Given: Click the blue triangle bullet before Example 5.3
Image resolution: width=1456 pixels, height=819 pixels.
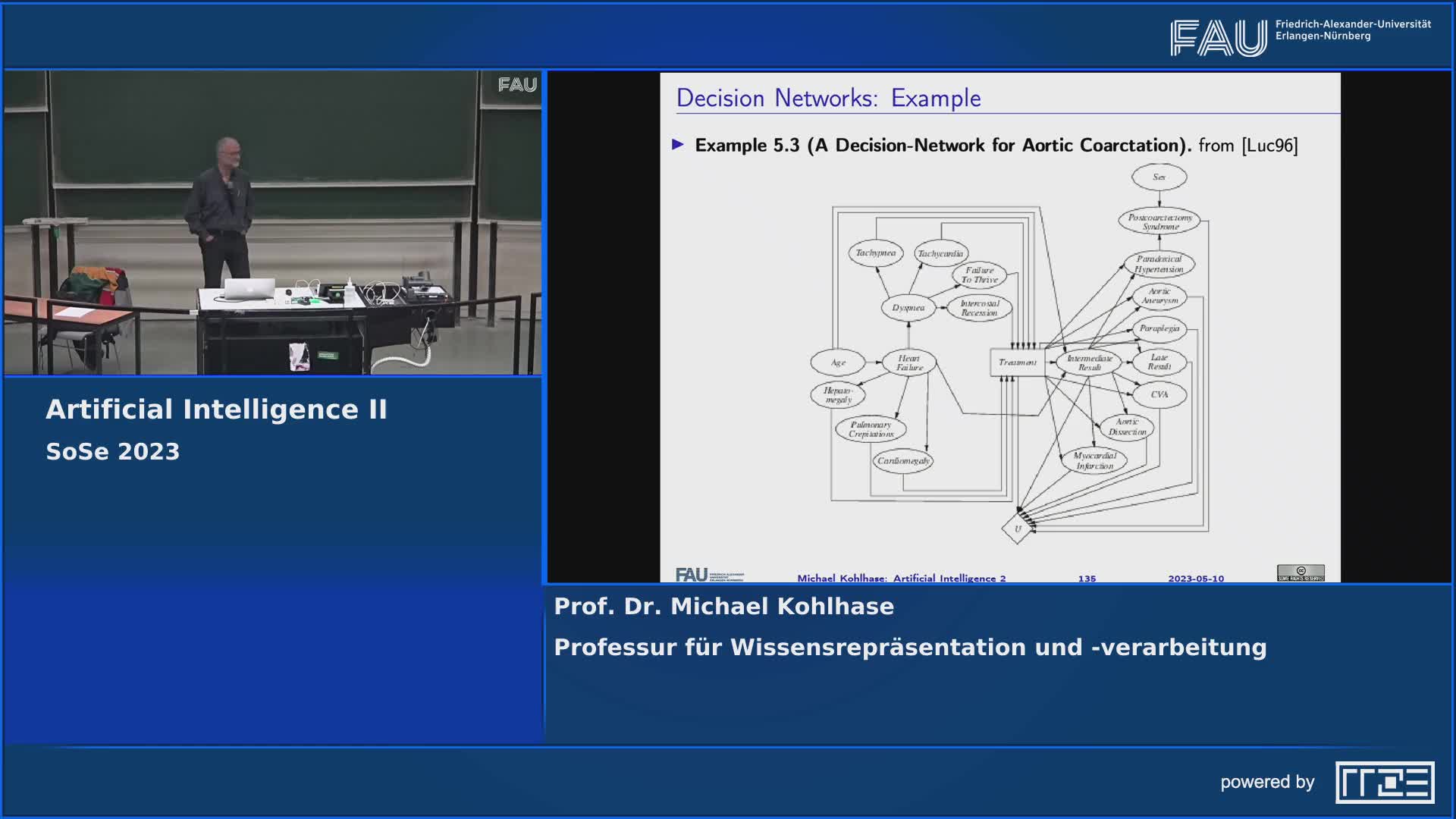Looking at the screenshot, I should coord(678,144).
